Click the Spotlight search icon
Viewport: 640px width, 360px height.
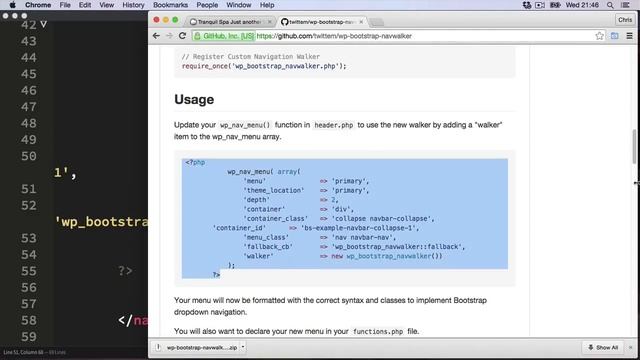610,5
